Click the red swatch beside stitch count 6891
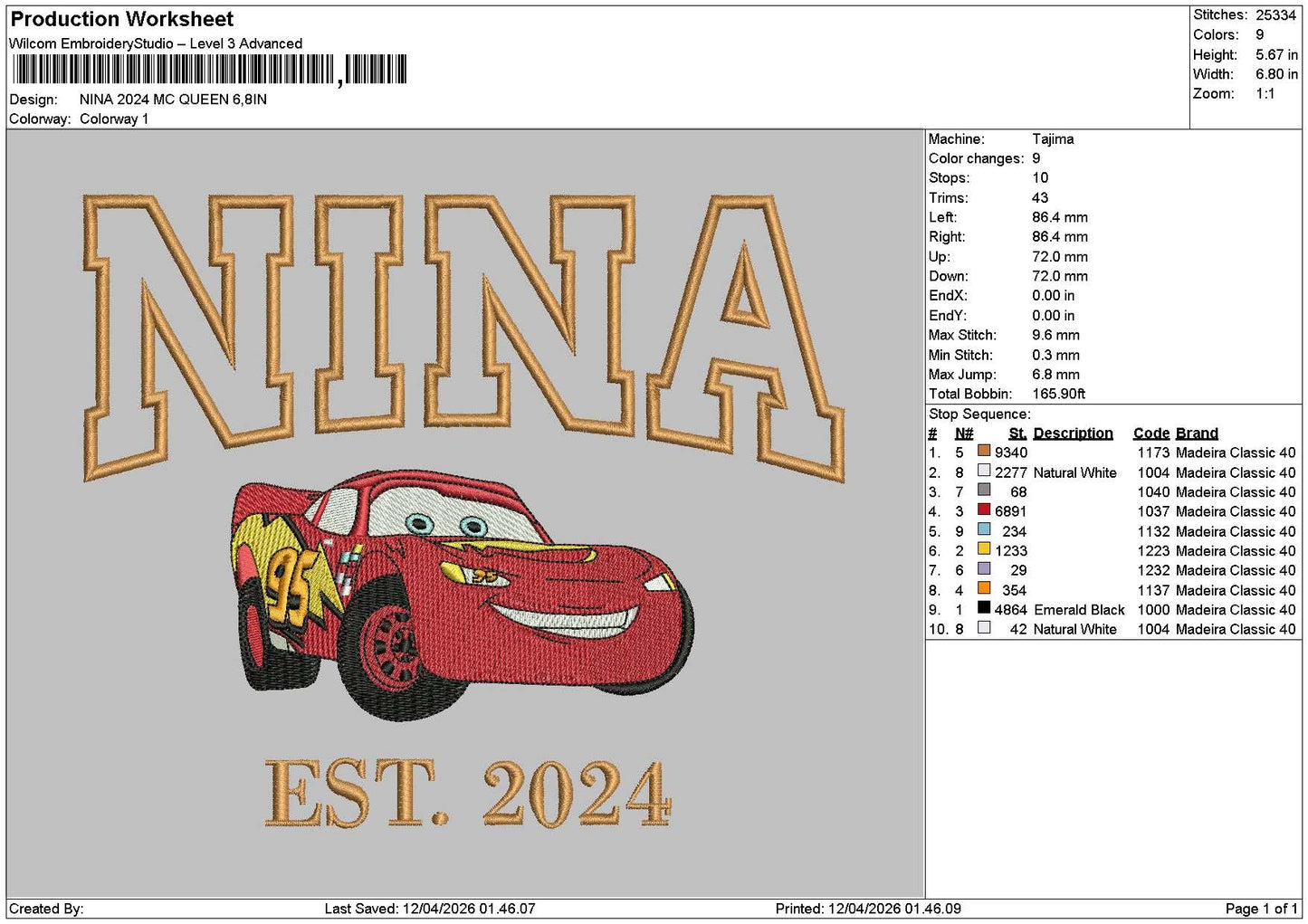The image size is (1308, 924). (984, 510)
